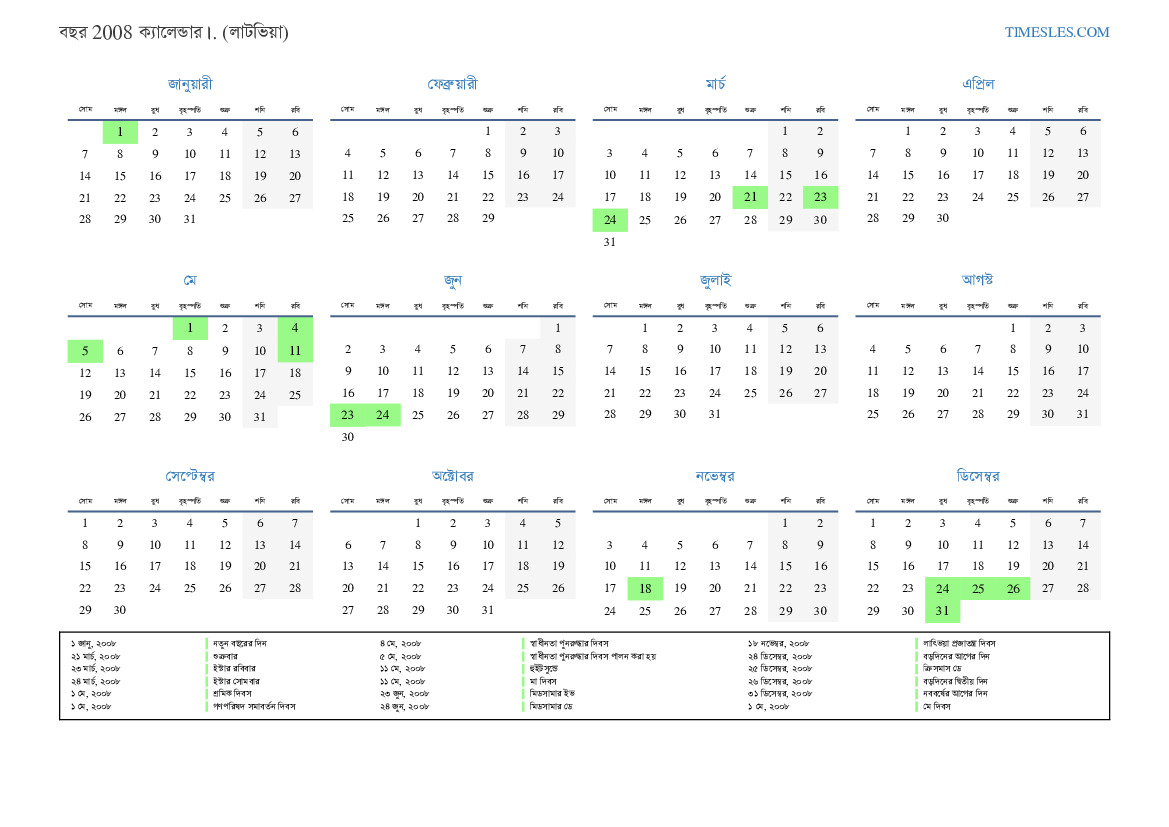Click legend date ৩১ ডিসেম্বর, ২০০৮

781,694
